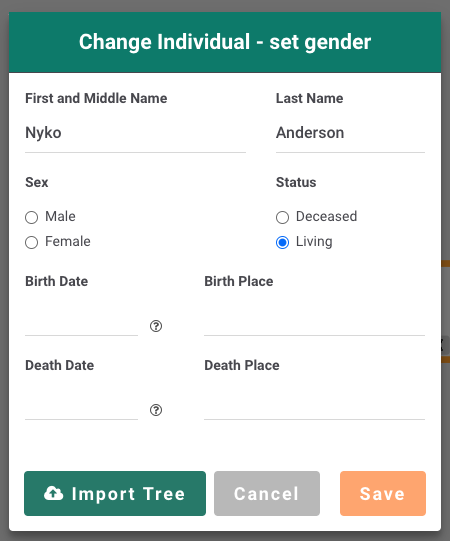Cancel the Change Individual dialog

pyautogui.click(x=267, y=493)
